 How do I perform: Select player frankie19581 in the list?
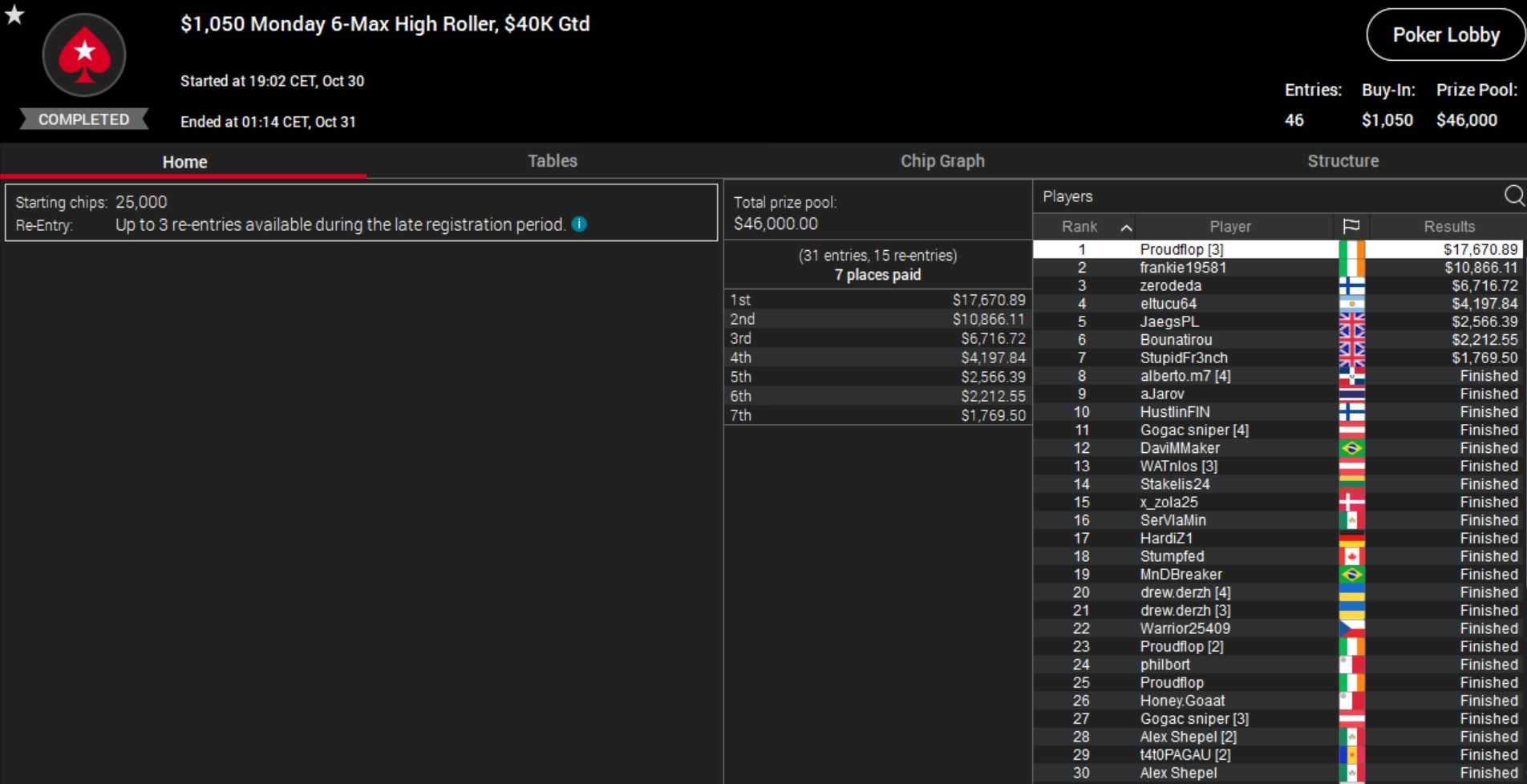pos(1183,268)
